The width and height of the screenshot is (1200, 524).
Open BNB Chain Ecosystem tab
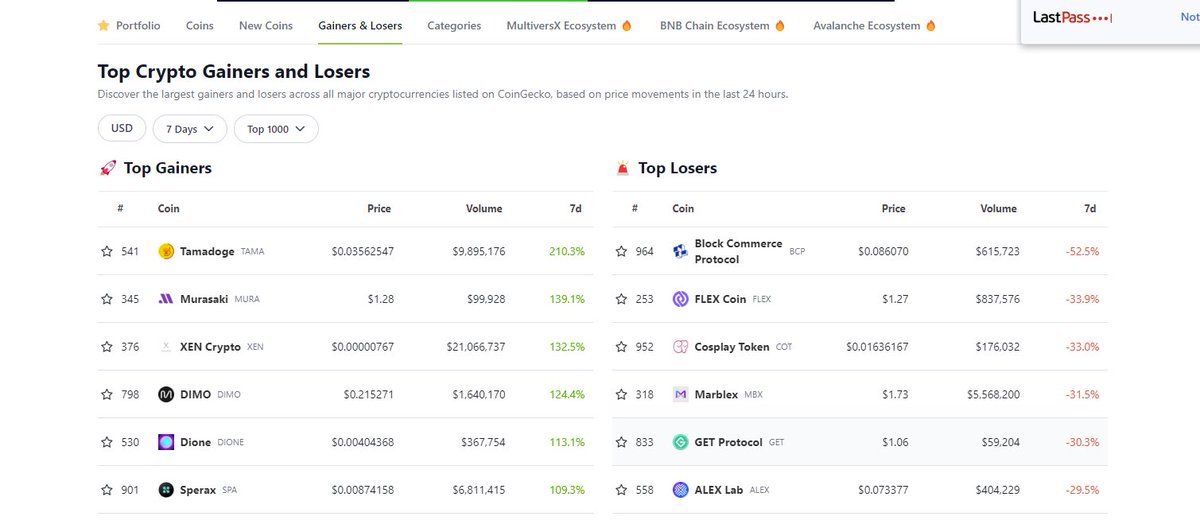pos(723,25)
